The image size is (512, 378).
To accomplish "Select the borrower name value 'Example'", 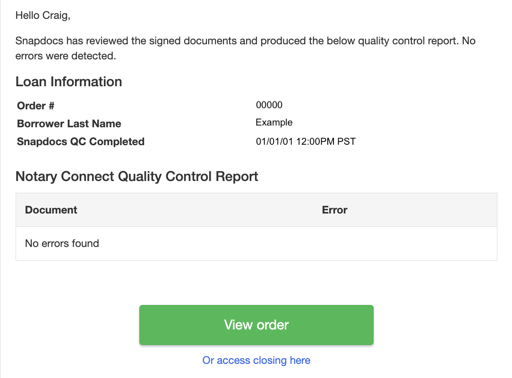I will tap(274, 123).
